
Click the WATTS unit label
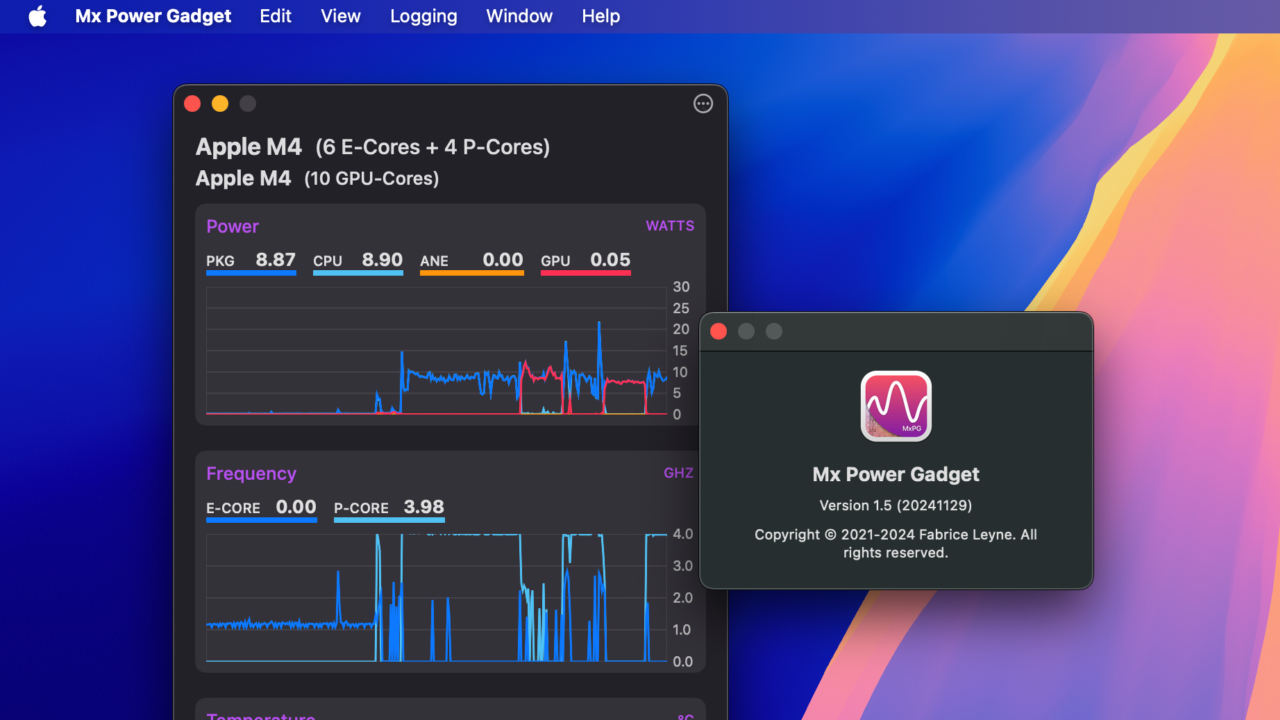tap(670, 226)
